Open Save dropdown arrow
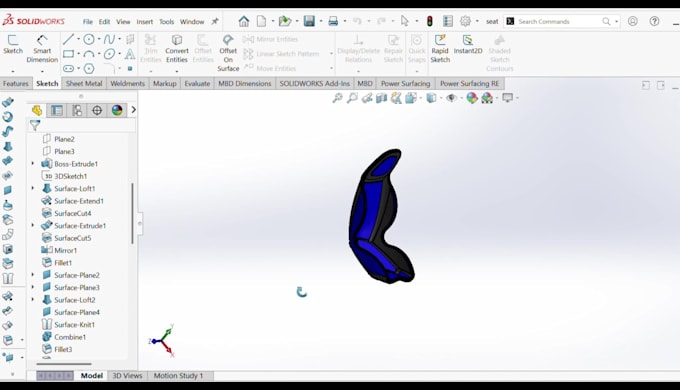 [x=321, y=21]
